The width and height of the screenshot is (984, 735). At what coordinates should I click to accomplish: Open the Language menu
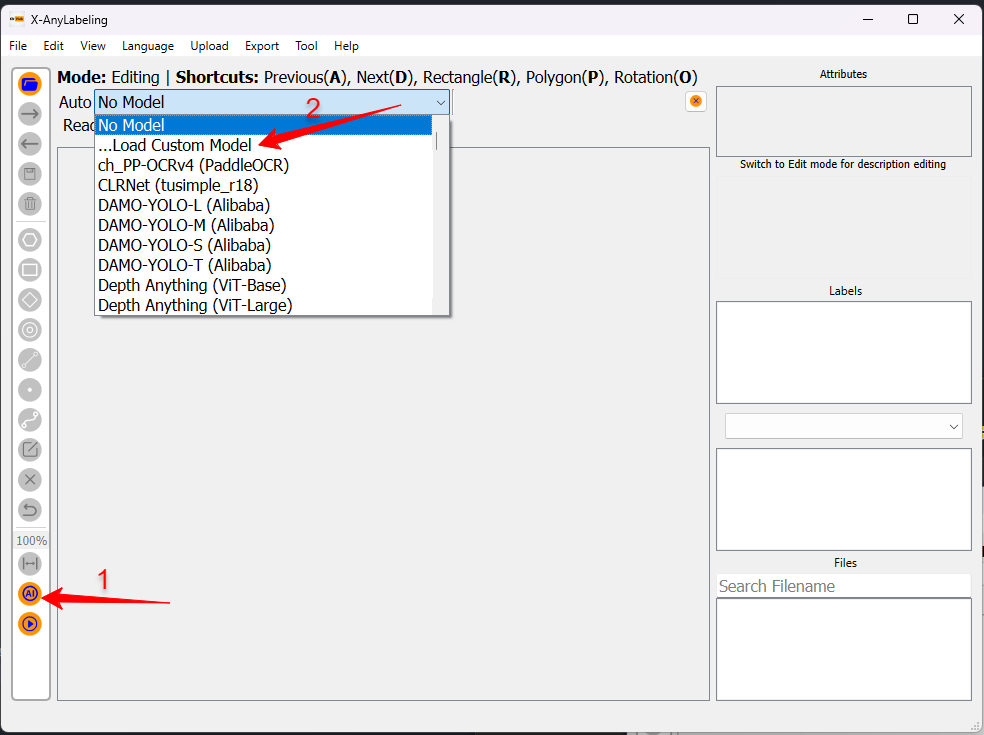[148, 46]
